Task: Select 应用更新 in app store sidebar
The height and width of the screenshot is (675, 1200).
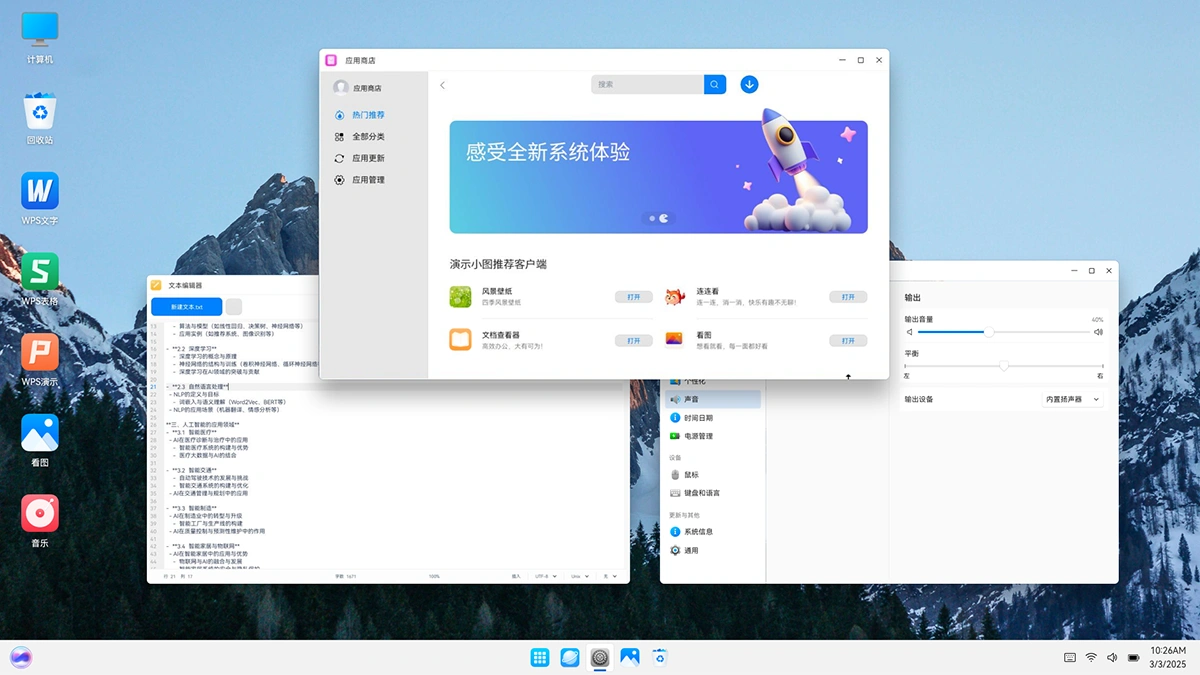Action: click(368, 158)
